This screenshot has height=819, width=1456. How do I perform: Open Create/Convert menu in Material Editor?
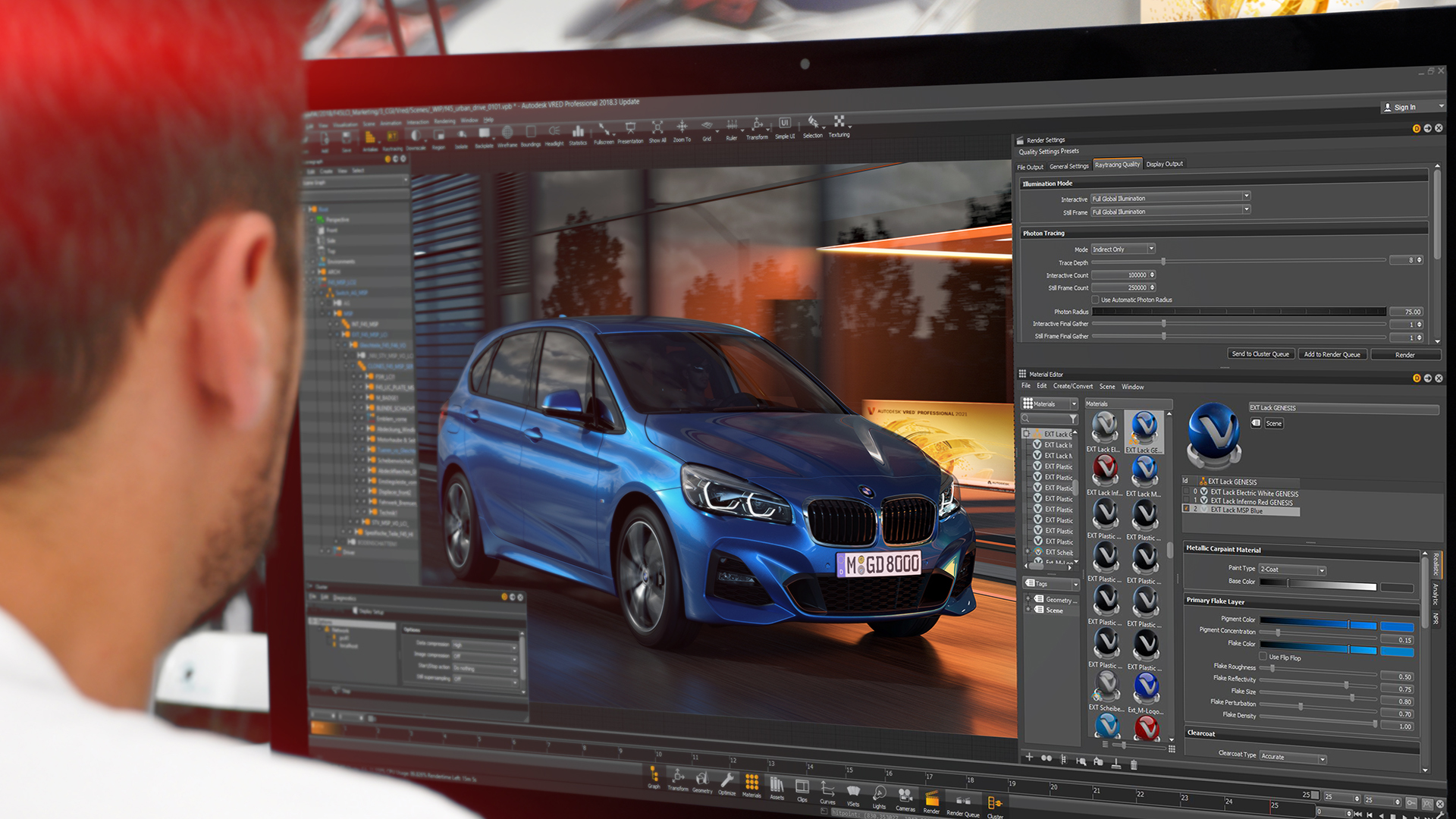coord(1073,386)
